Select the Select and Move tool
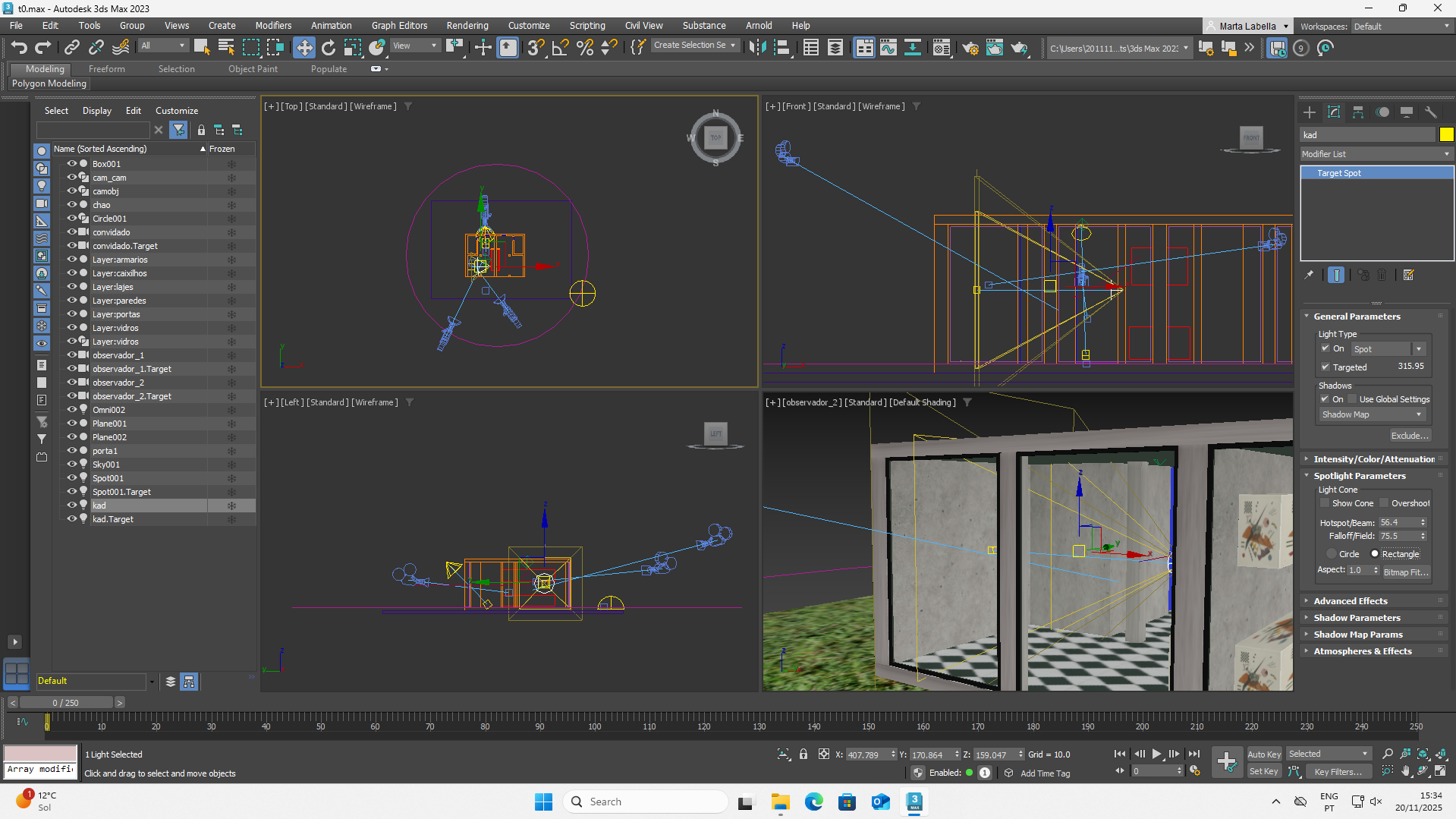The width and height of the screenshot is (1456, 819). pos(303,48)
